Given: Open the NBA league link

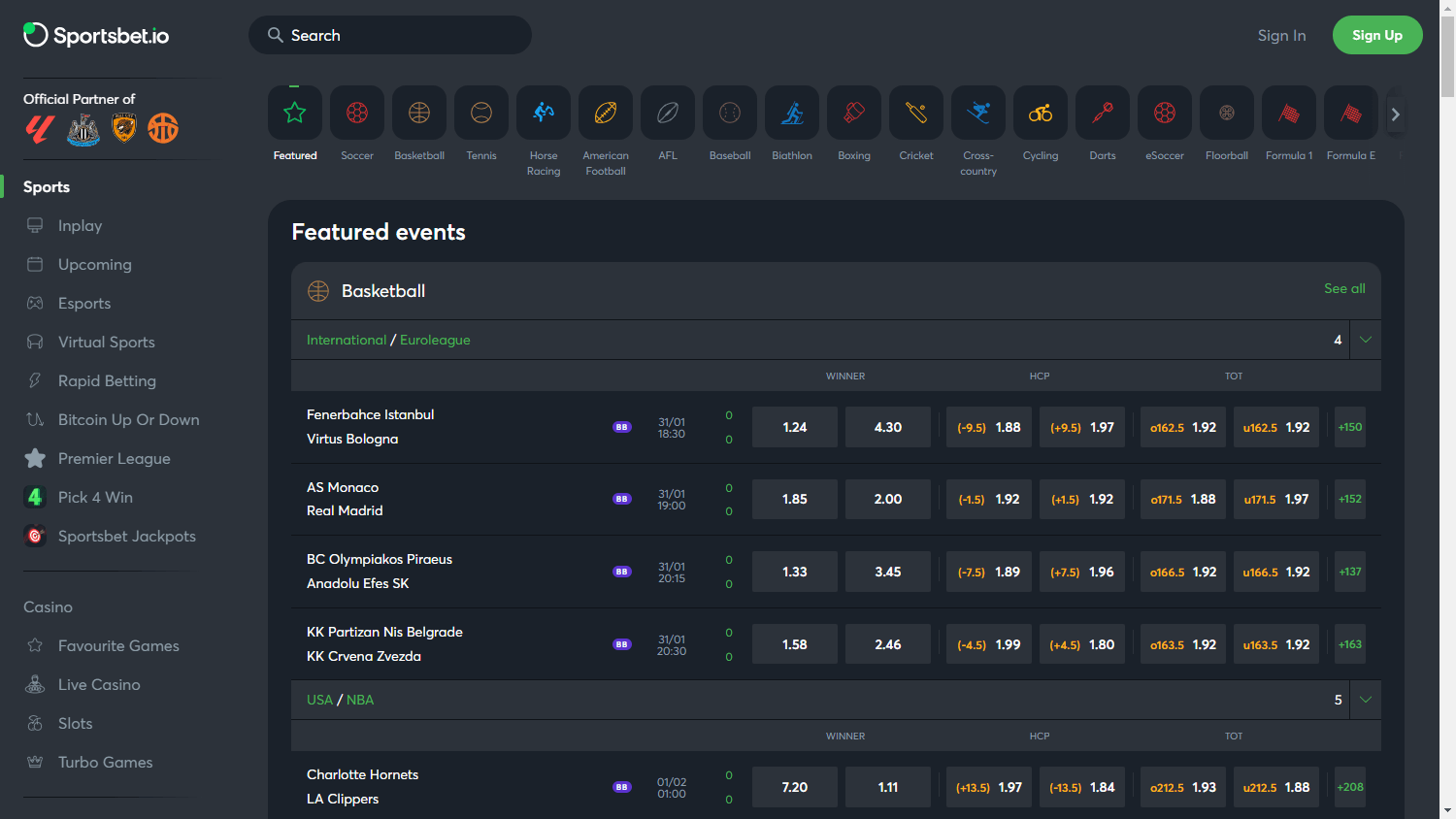Looking at the screenshot, I should (360, 700).
